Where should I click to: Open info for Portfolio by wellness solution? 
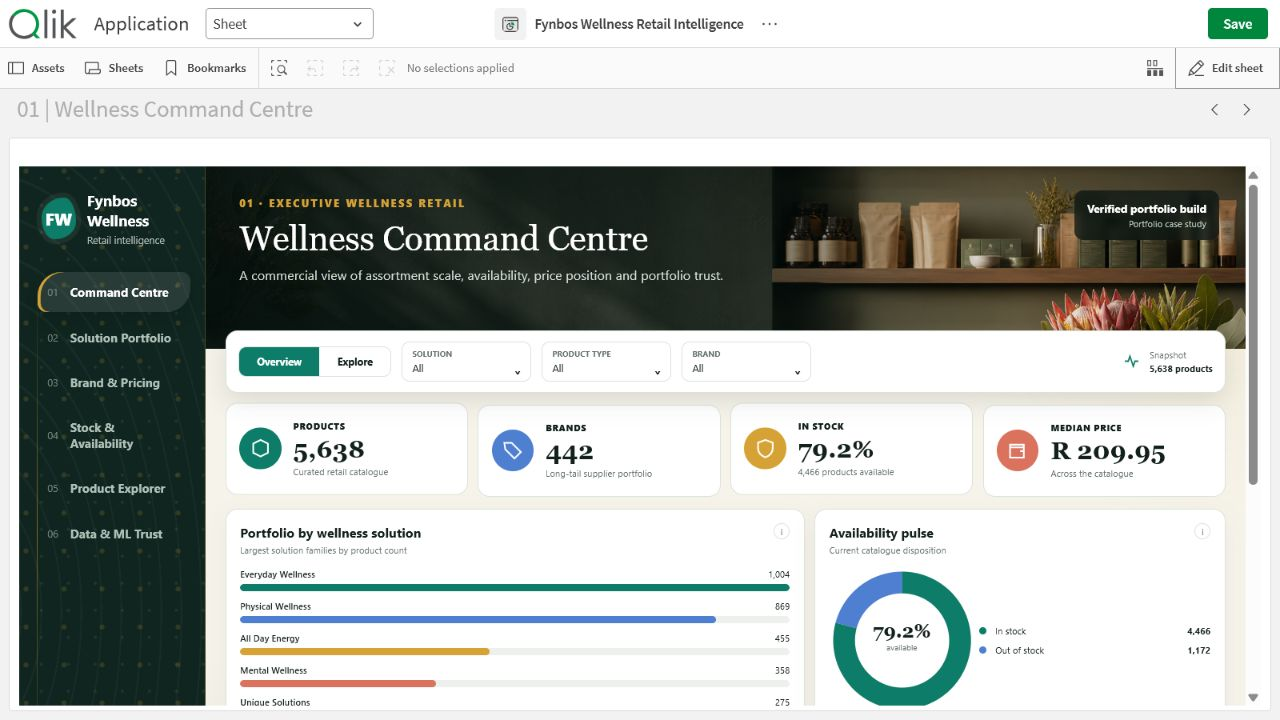782,532
